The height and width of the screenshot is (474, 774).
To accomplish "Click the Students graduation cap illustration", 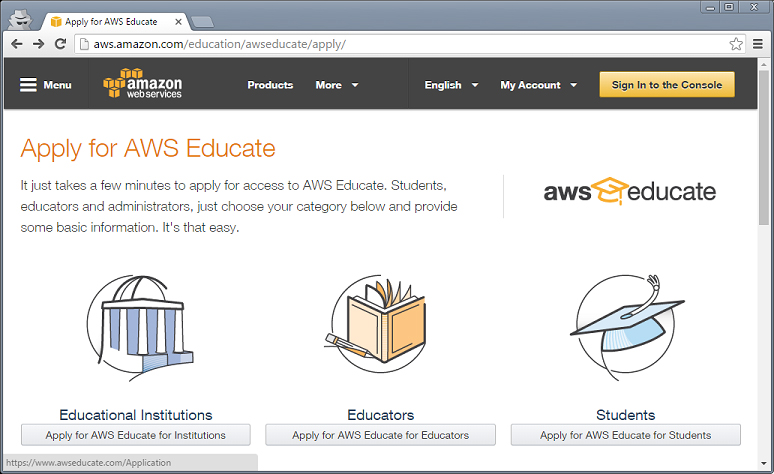I will click(x=626, y=326).
